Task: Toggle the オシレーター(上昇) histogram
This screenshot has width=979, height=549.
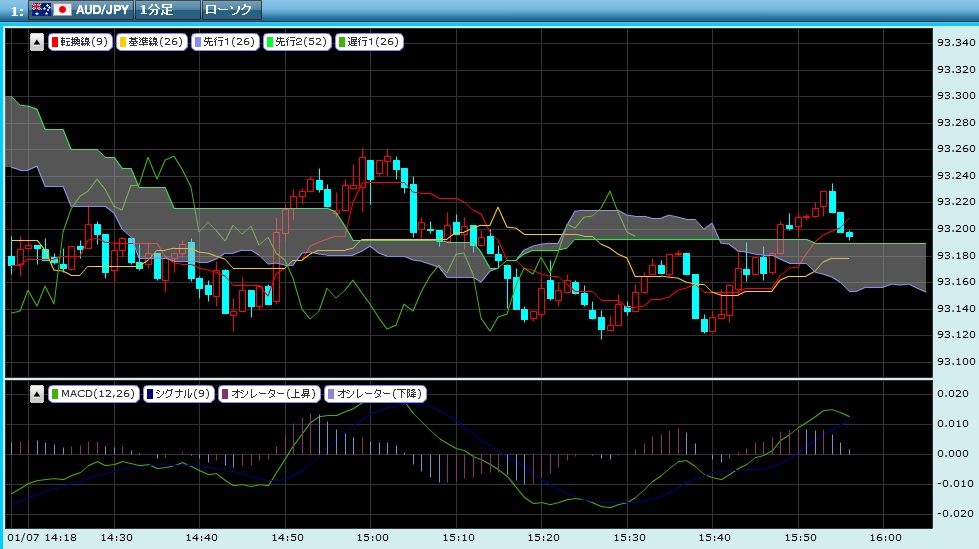Action: point(269,394)
